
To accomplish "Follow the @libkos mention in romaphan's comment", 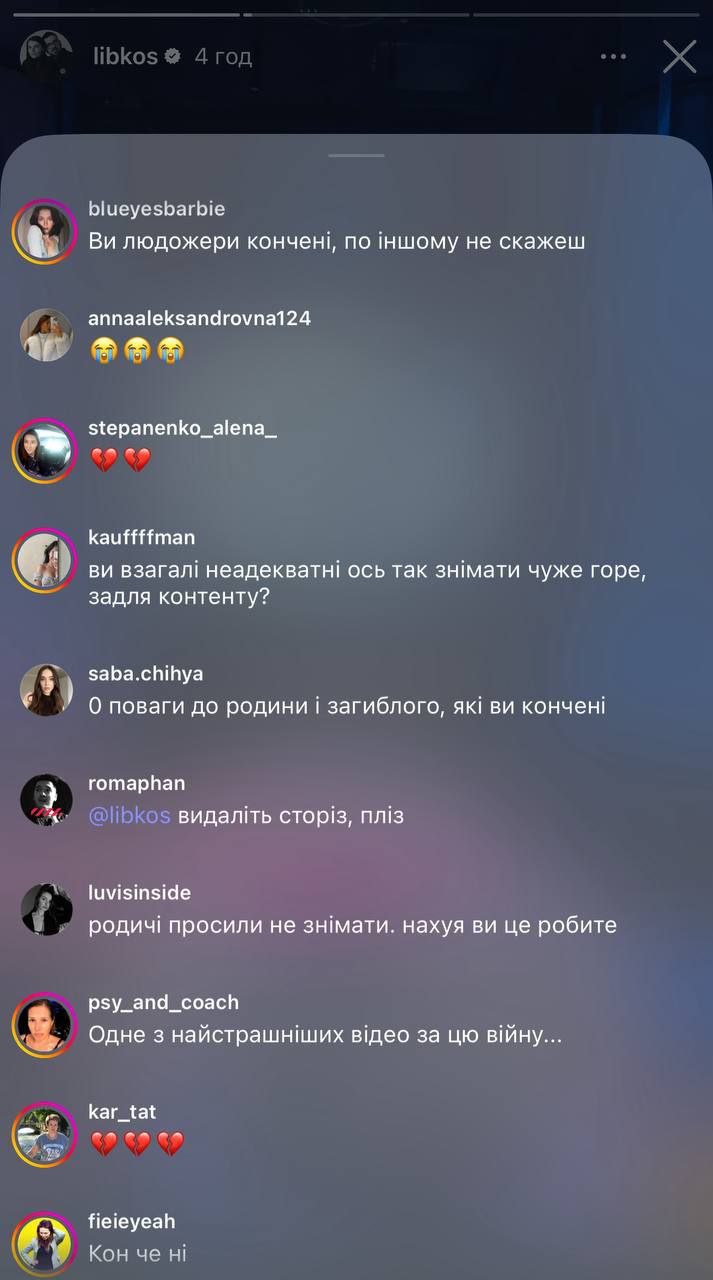I will [x=130, y=816].
